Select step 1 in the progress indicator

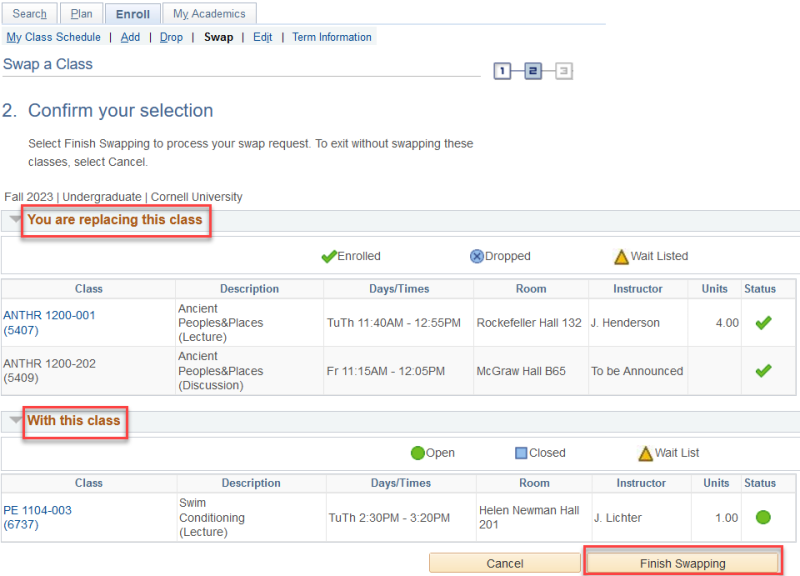pyautogui.click(x=502, y=71)
